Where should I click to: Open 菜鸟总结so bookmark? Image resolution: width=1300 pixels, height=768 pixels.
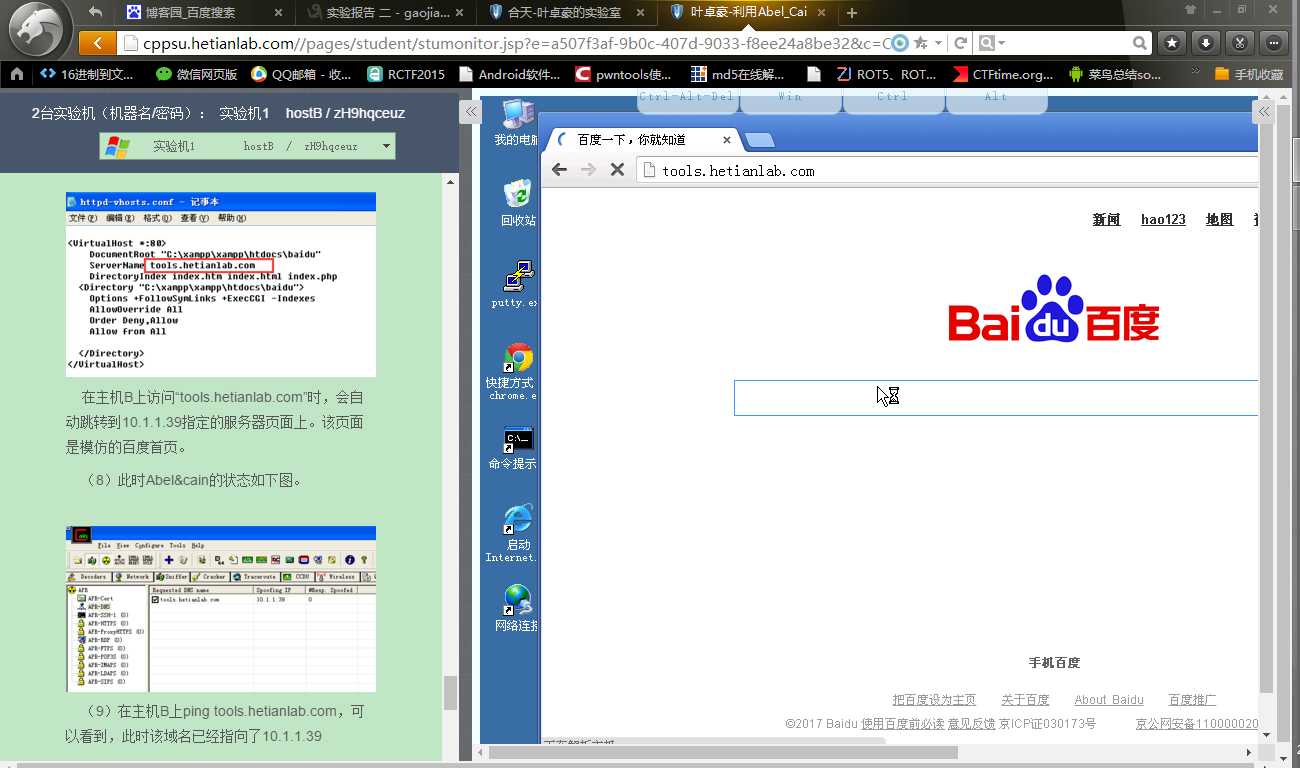click(1116, 74)
